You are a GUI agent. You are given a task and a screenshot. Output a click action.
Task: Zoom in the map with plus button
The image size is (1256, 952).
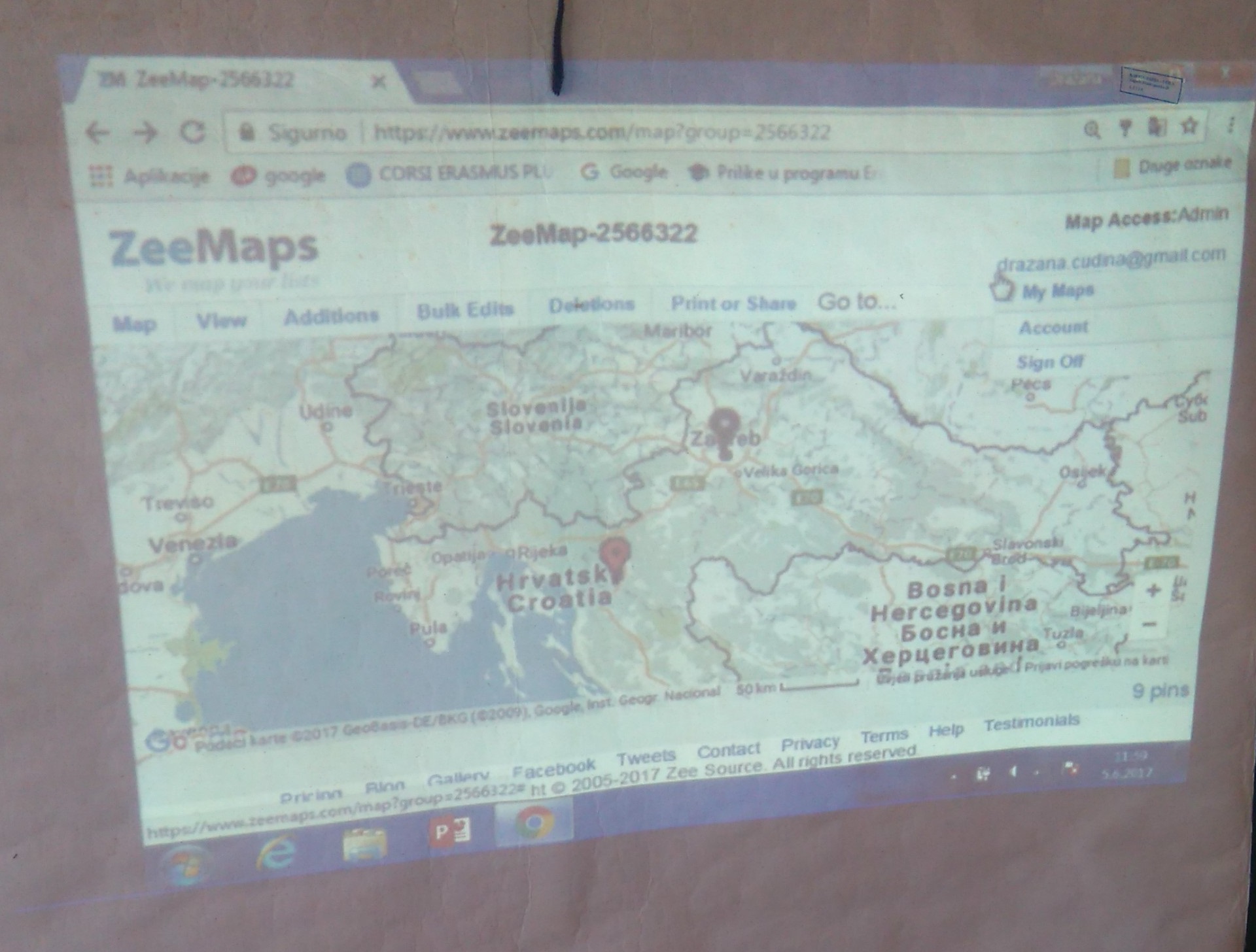tap(1153, 590)
